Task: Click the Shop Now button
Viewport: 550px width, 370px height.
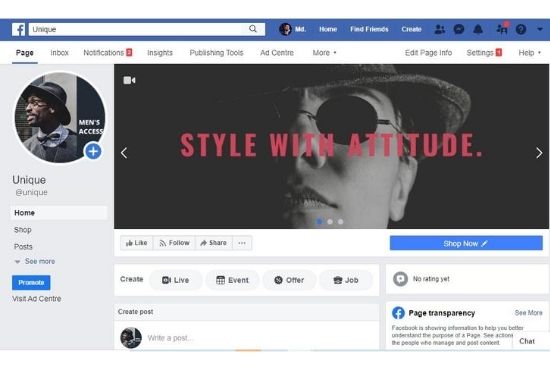Action: pos(466,243)
